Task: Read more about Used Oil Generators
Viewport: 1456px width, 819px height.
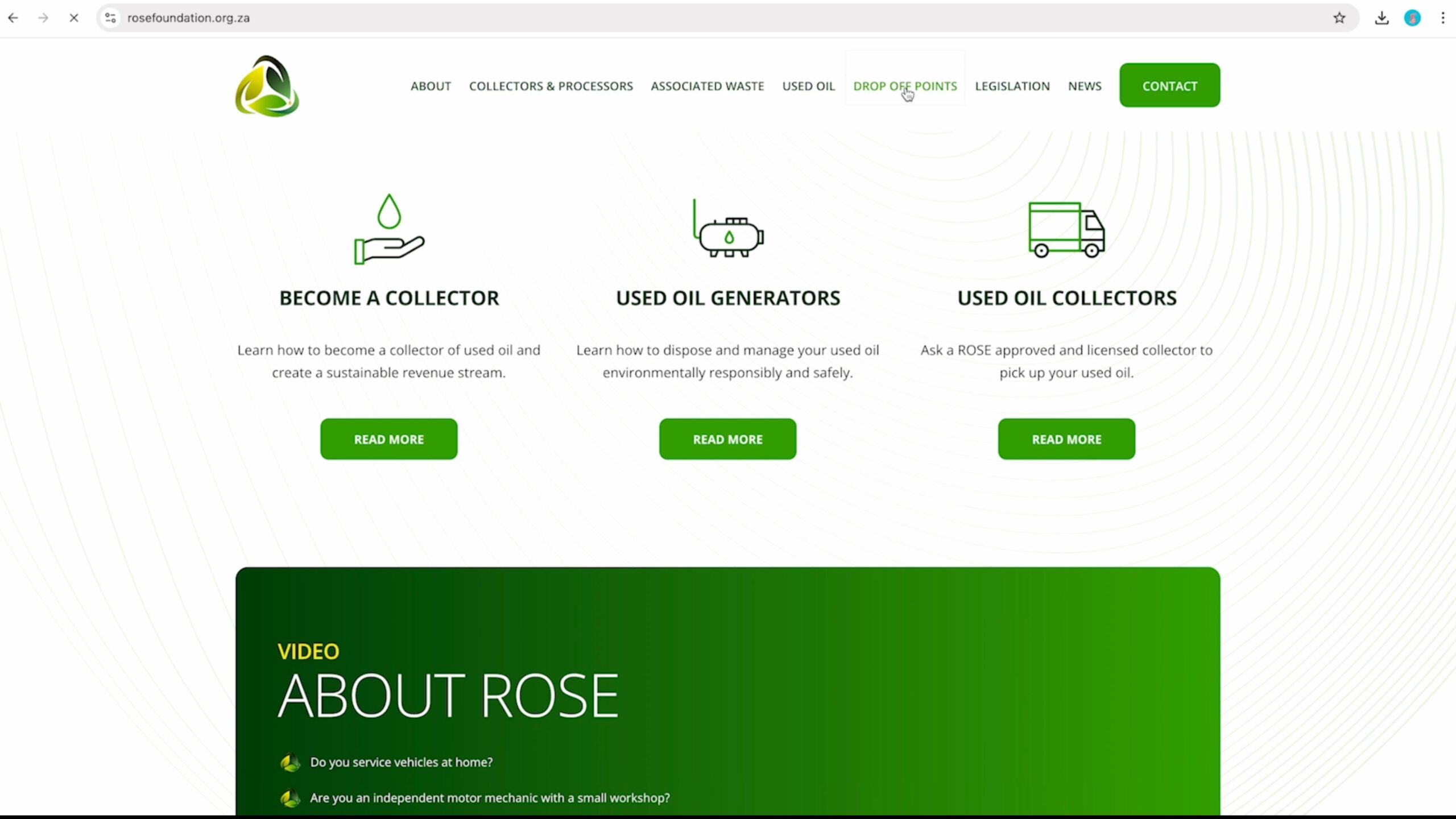Action: point(727,439)
